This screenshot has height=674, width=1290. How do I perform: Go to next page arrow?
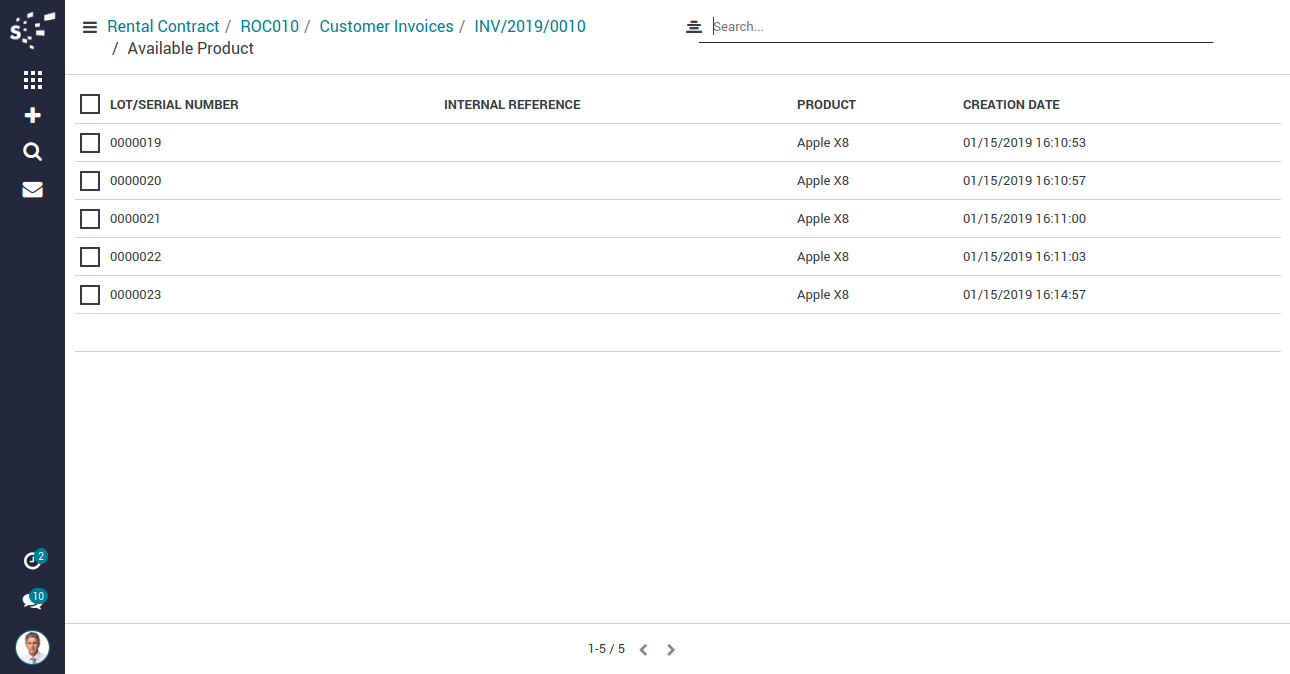[x=671, y=650]
